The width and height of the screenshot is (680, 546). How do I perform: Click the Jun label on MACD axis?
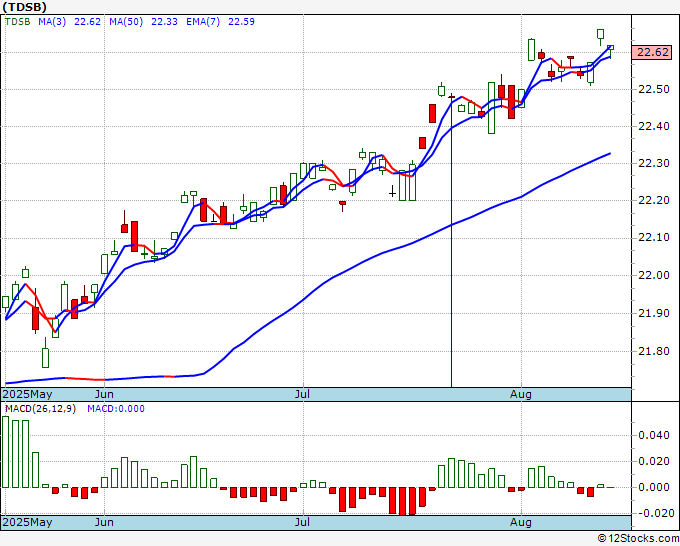tap(104, 522)
